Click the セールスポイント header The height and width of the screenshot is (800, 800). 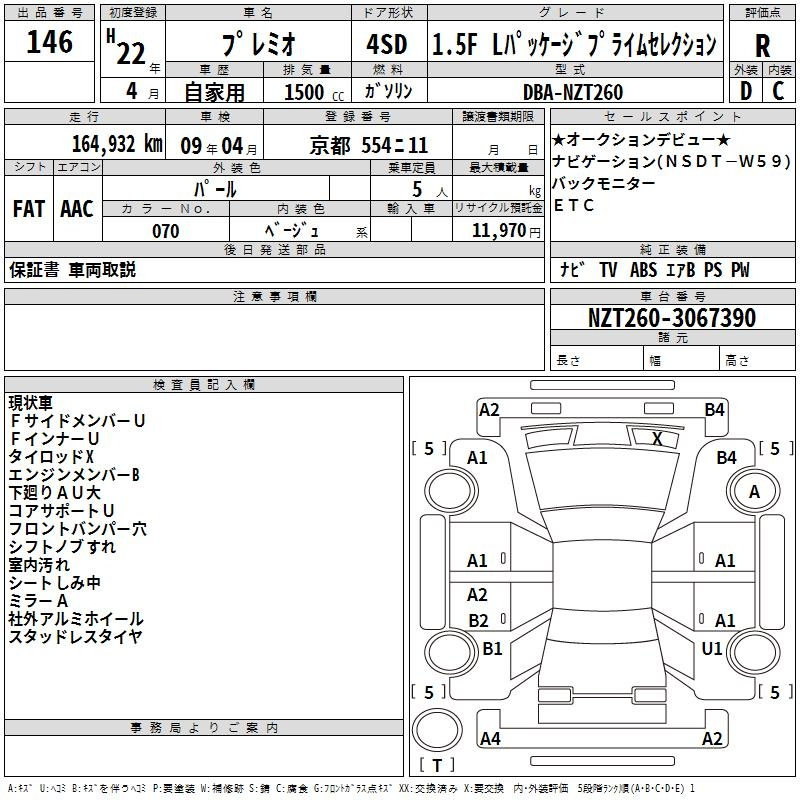672,116
